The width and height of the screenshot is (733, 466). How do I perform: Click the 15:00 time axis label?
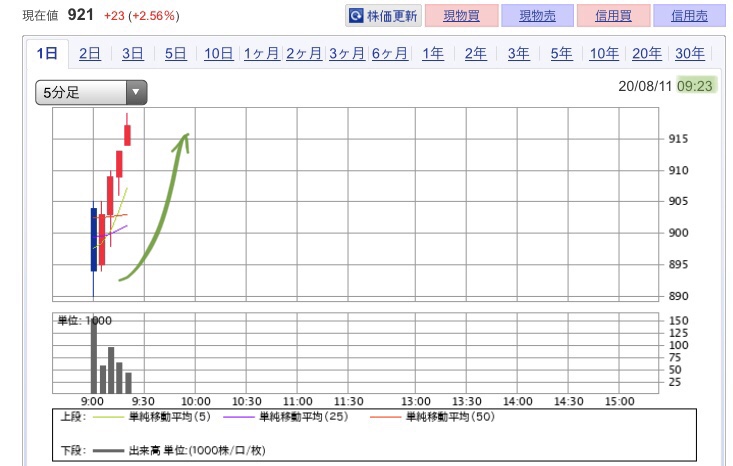point(619,401)
